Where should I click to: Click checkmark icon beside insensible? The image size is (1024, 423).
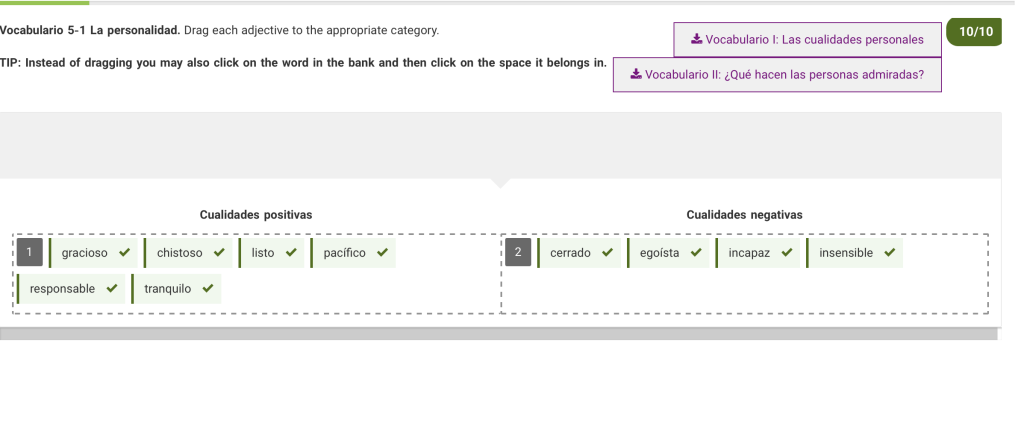click(889, 253)
